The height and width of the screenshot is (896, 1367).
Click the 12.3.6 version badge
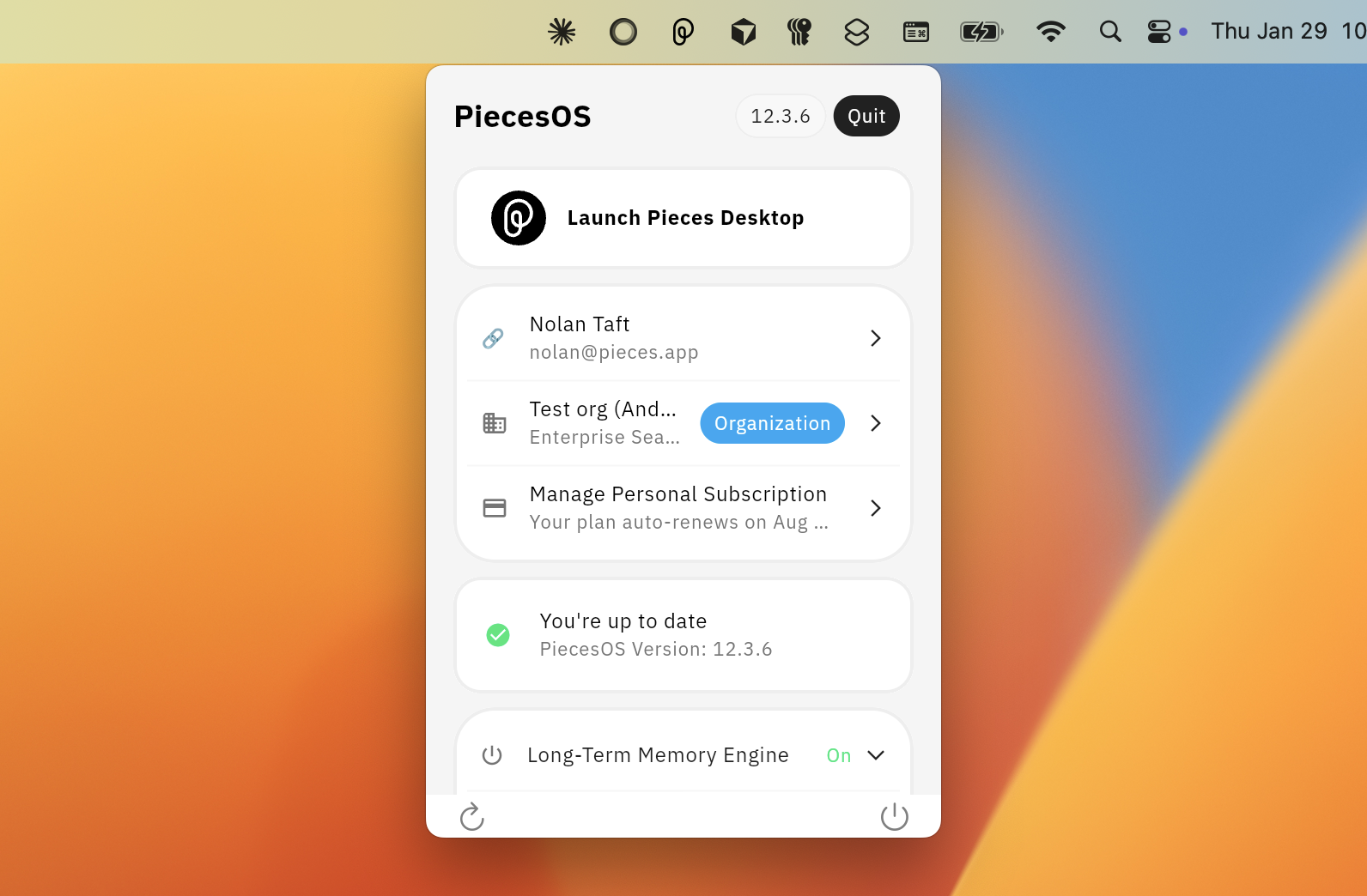click(x=781, y=116)
